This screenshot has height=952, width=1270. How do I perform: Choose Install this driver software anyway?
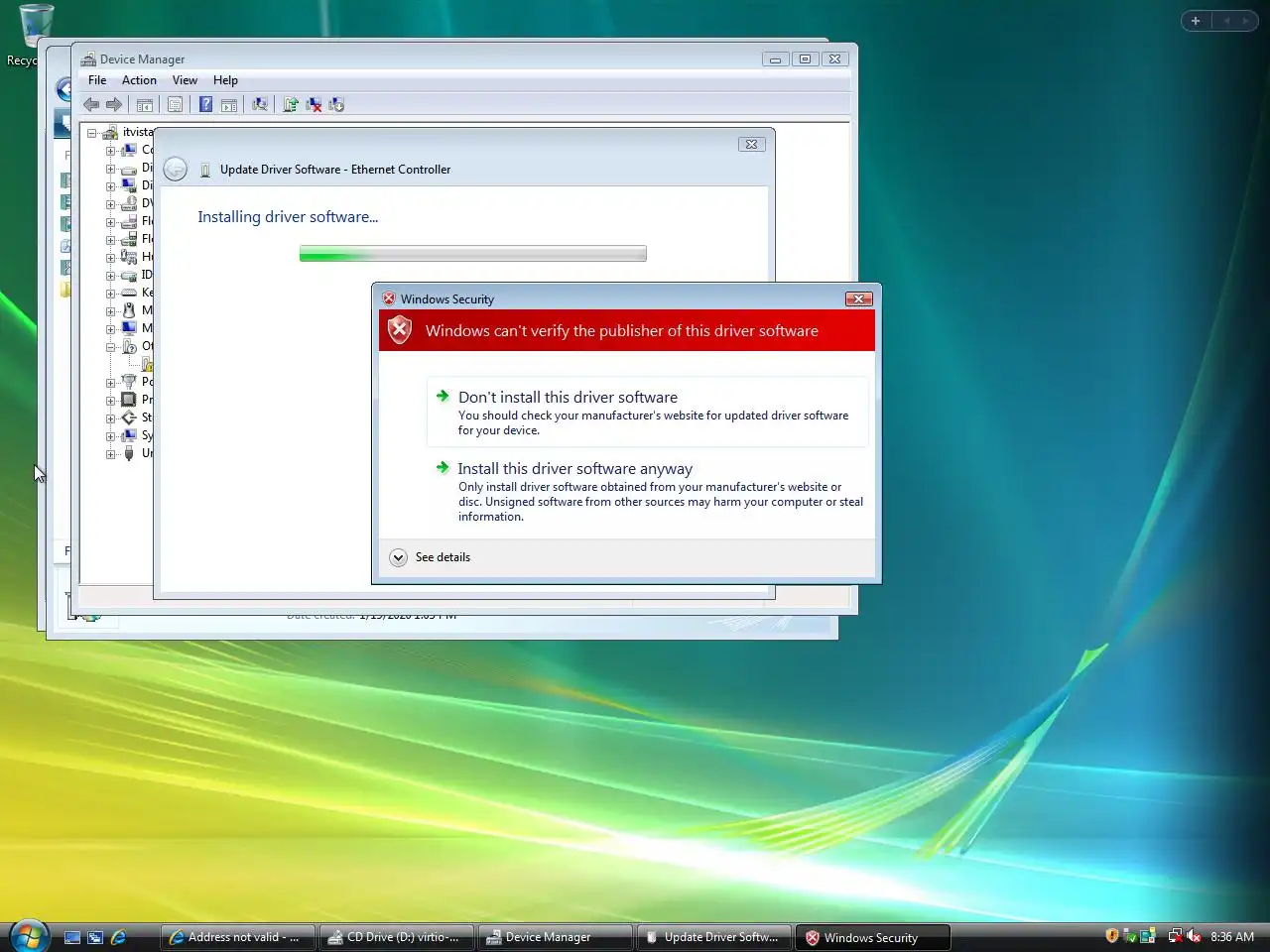[x=648, y=491]
